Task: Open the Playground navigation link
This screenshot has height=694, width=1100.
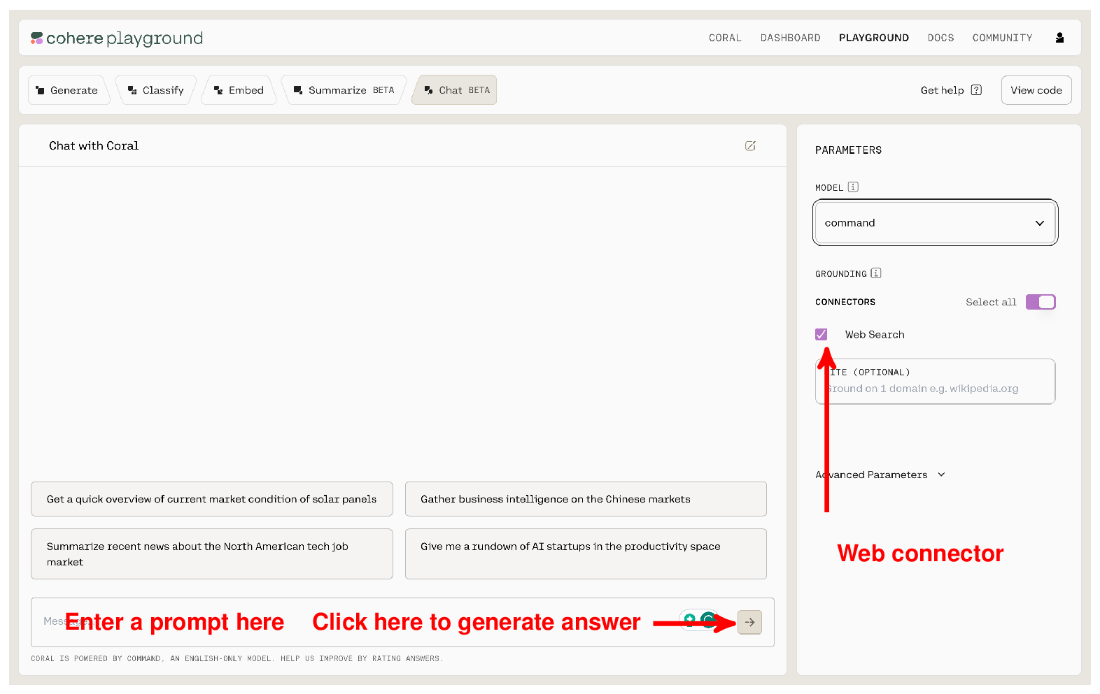Action: click(x=873, y=38)
